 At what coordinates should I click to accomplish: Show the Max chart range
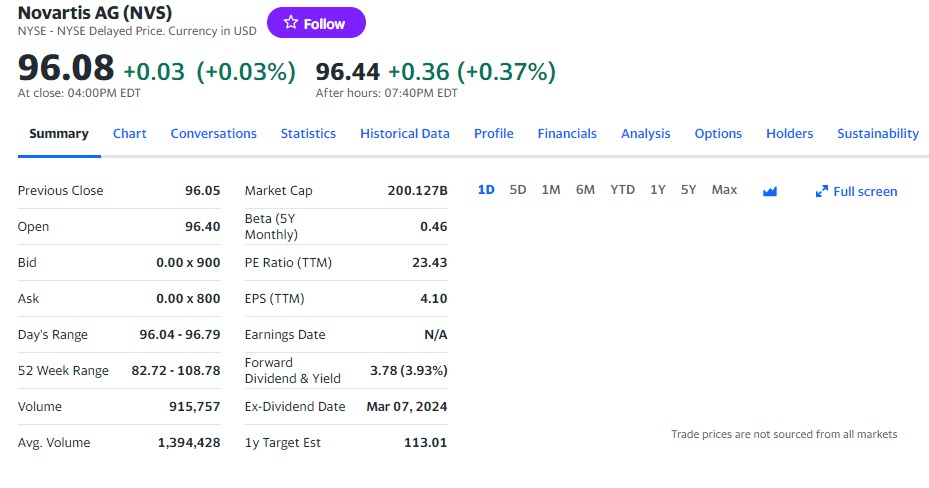point(724,190)
